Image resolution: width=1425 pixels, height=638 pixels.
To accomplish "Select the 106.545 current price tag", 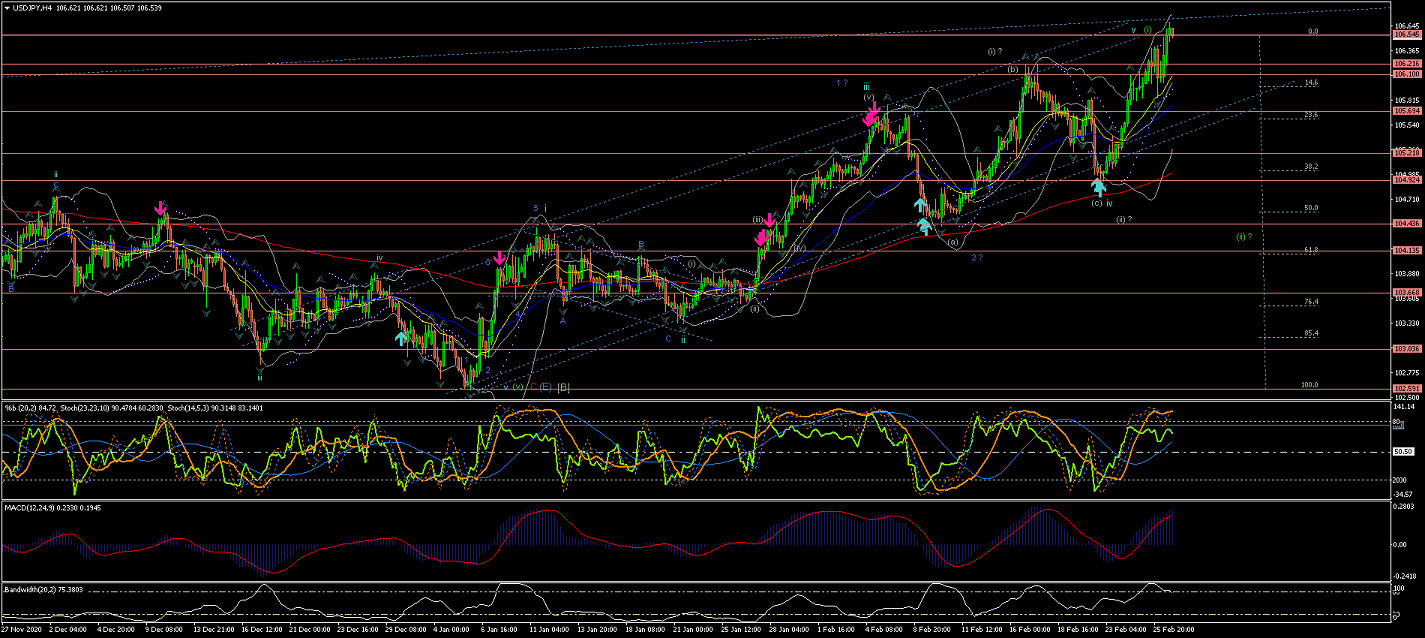I will 1406,35.
